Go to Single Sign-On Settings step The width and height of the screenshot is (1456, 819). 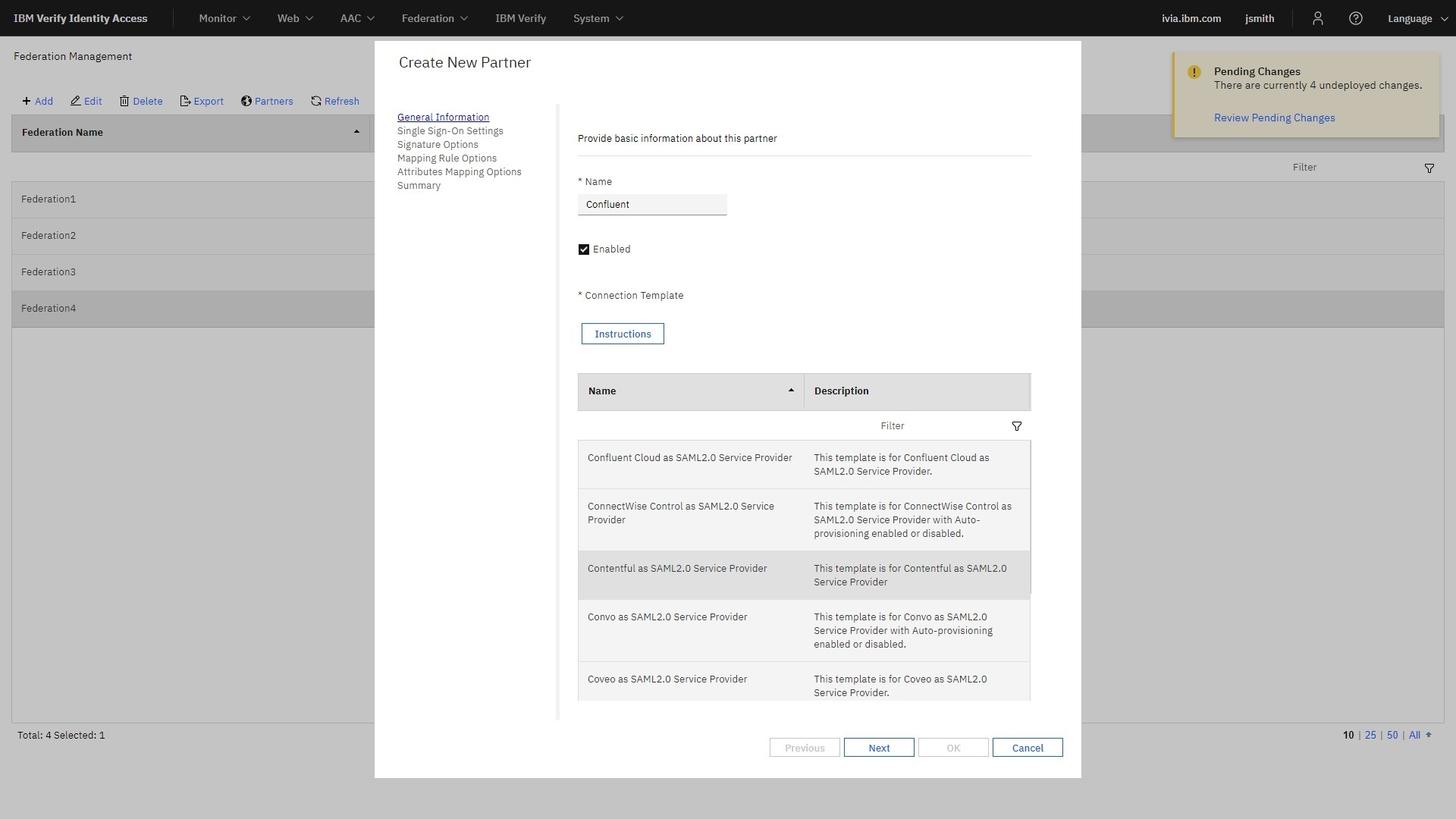pyautogui.click(x=450, y=131)
